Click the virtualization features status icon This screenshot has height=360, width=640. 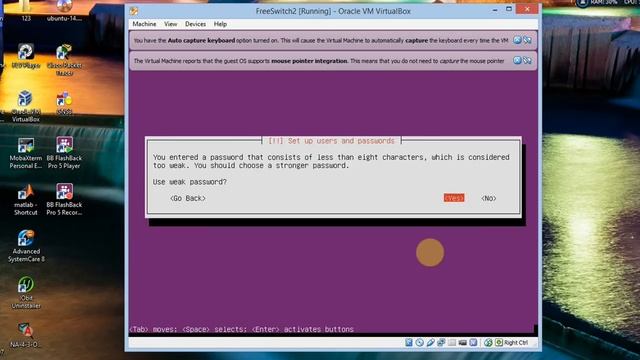[473, 342]
